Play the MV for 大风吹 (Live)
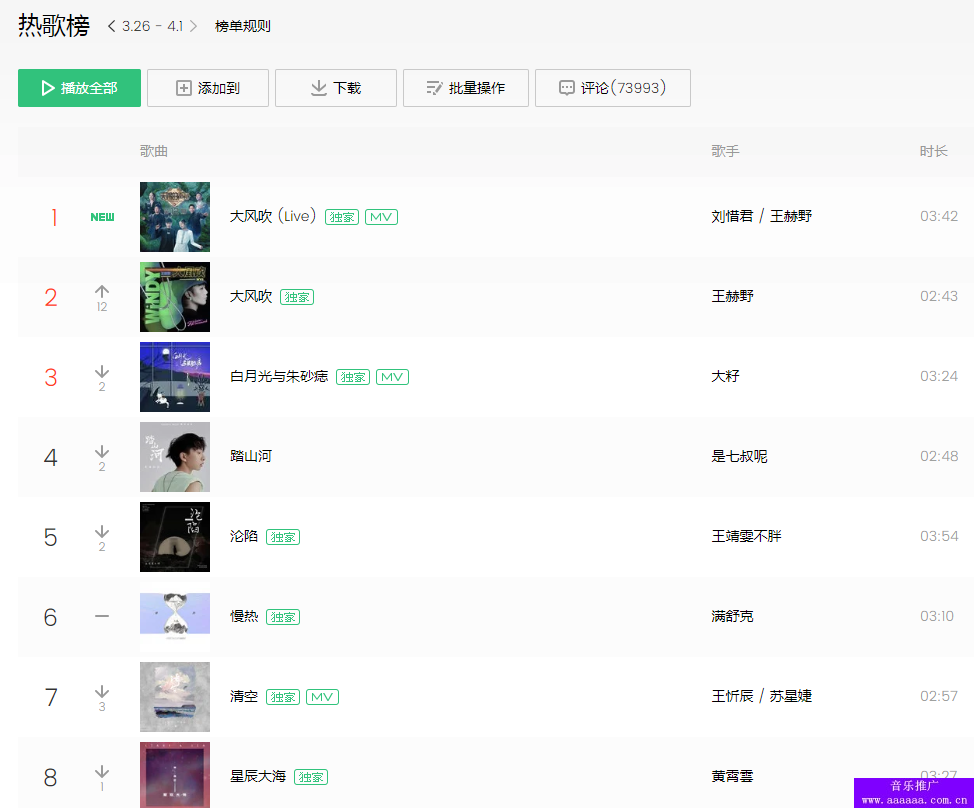Image resolution: width=974 pixels, height=808 pixels. [x=381, y=217]
